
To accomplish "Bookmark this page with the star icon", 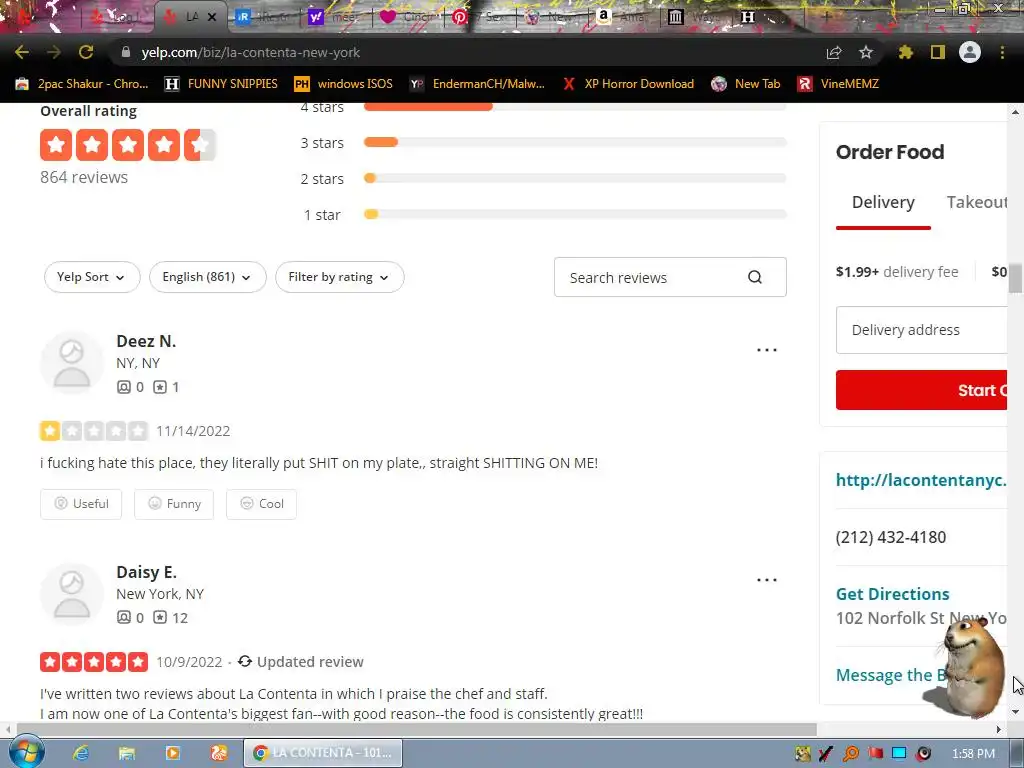I will tap(866, 52).
